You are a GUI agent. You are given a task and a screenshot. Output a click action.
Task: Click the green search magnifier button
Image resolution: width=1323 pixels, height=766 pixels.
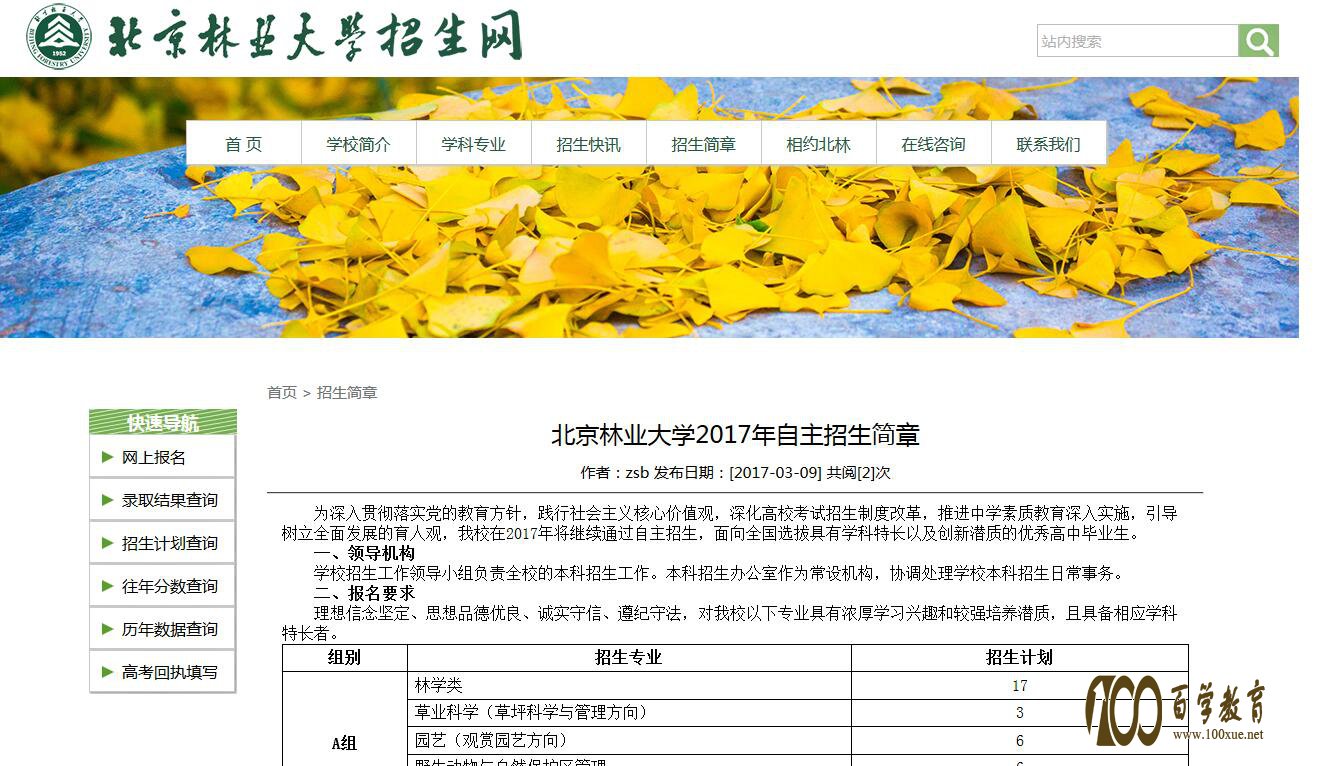[1258, 41]
